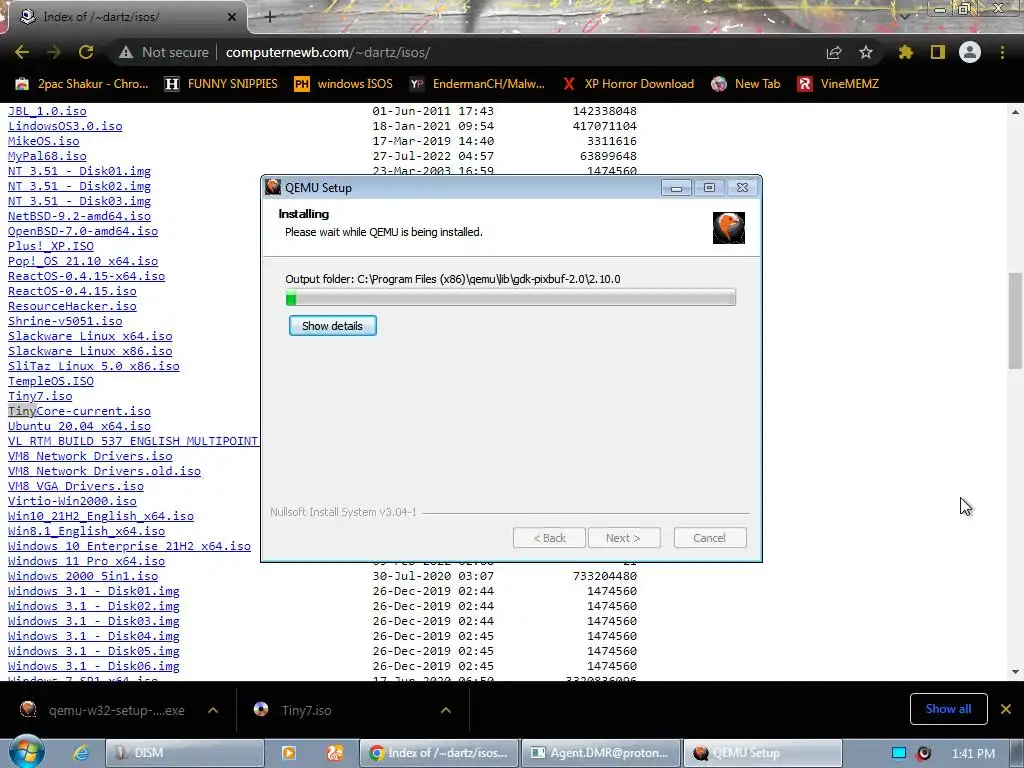Open the TinyCore-current.iso link

[79, 411]
